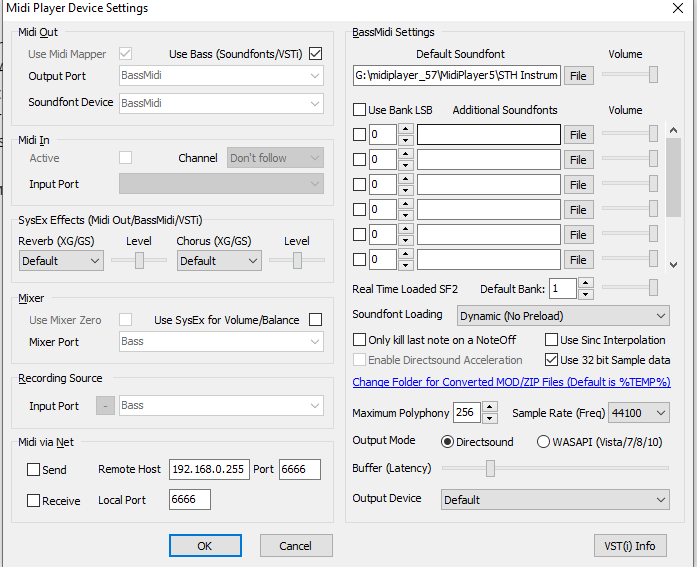This screenshot has height=567, width=697.
Task: Increase Maximum Polyphony with up arrow
Action: point(489,407)
